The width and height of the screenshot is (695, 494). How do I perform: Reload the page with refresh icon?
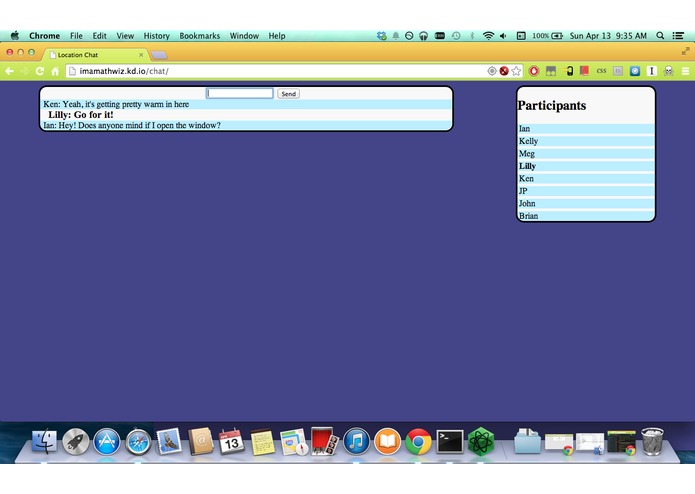click(39, 71)
